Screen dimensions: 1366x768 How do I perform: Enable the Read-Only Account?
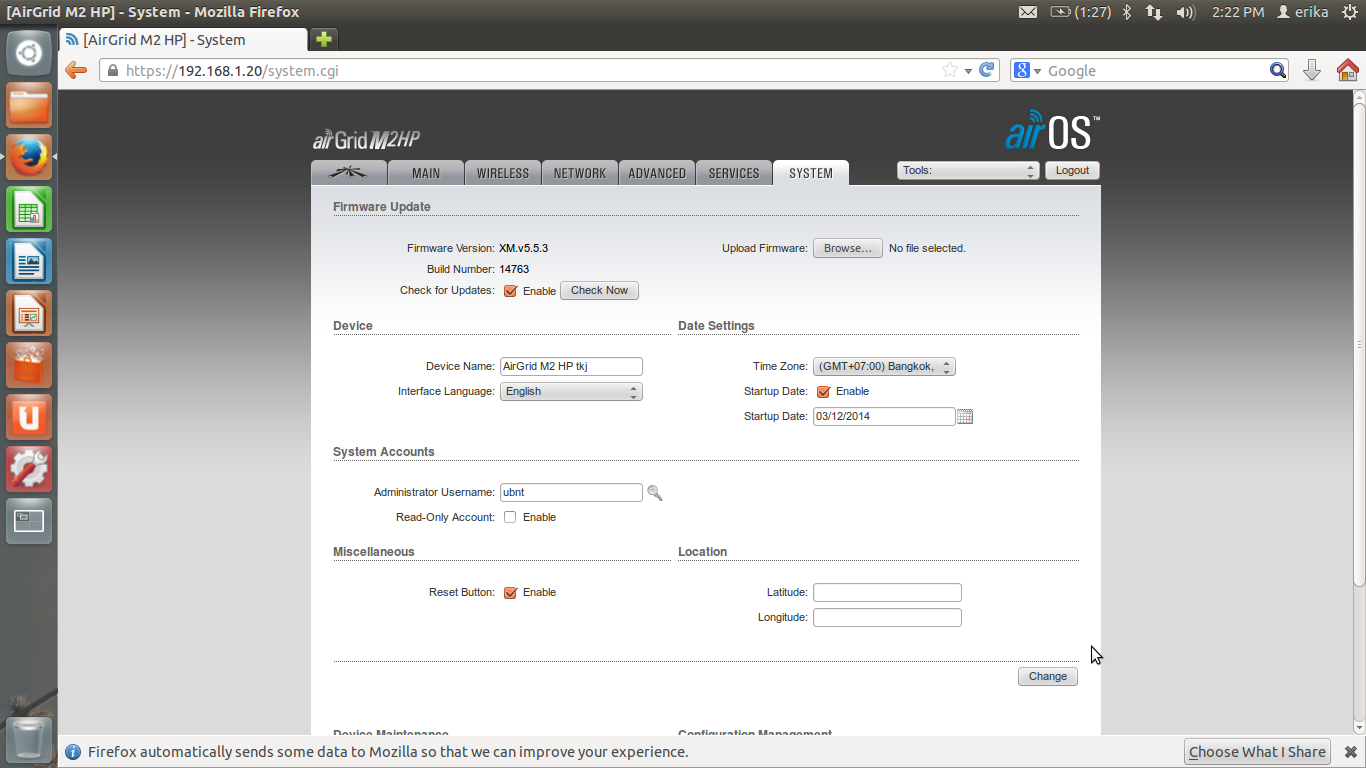(x=510, y=517)
